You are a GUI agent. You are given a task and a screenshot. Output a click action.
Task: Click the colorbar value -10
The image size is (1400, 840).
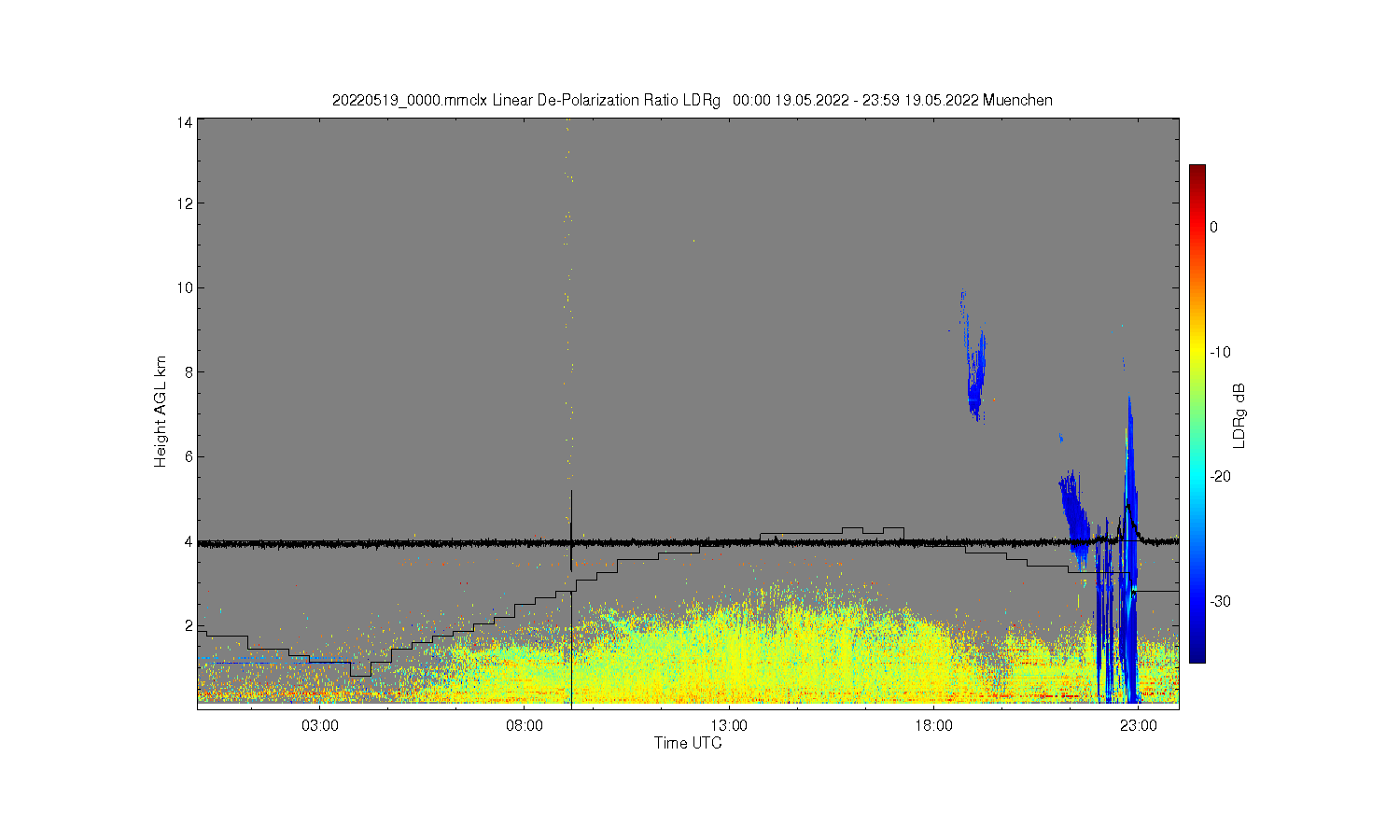coord(1220,352)
